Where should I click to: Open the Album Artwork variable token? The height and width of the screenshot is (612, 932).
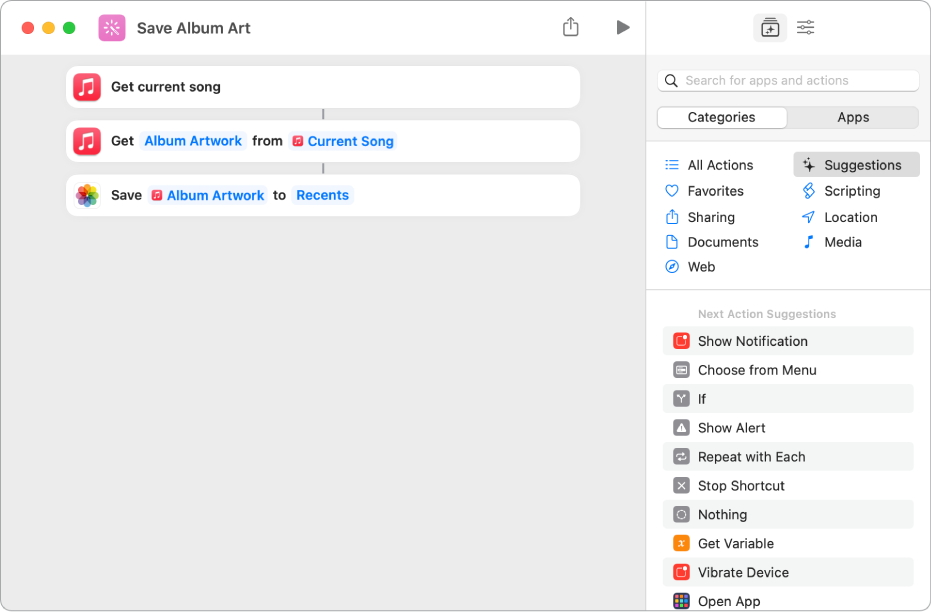point(193,141)
